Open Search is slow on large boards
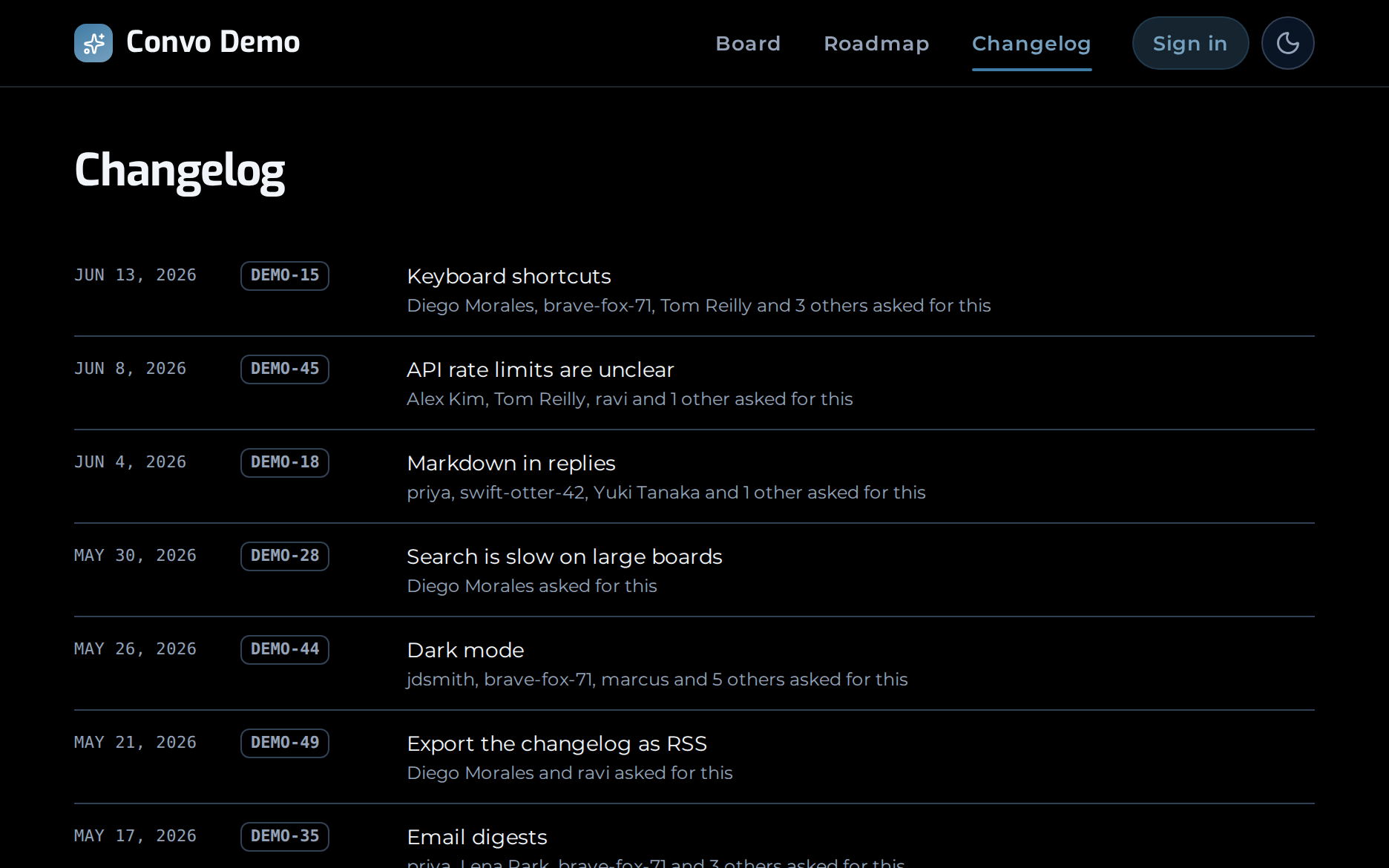 (565, 556)
